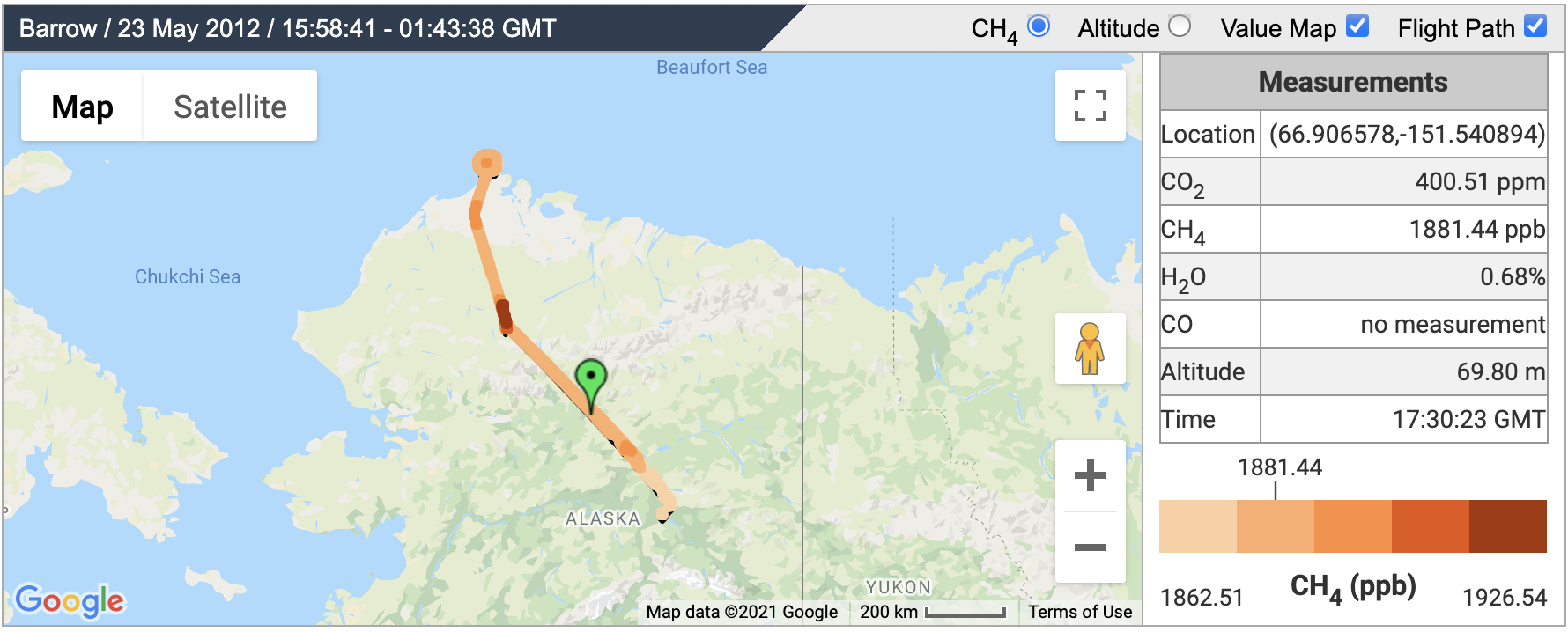Switch to Satellite map view
The height and width of the screenshot is (632, 1568).
click(x=230, y=107)
